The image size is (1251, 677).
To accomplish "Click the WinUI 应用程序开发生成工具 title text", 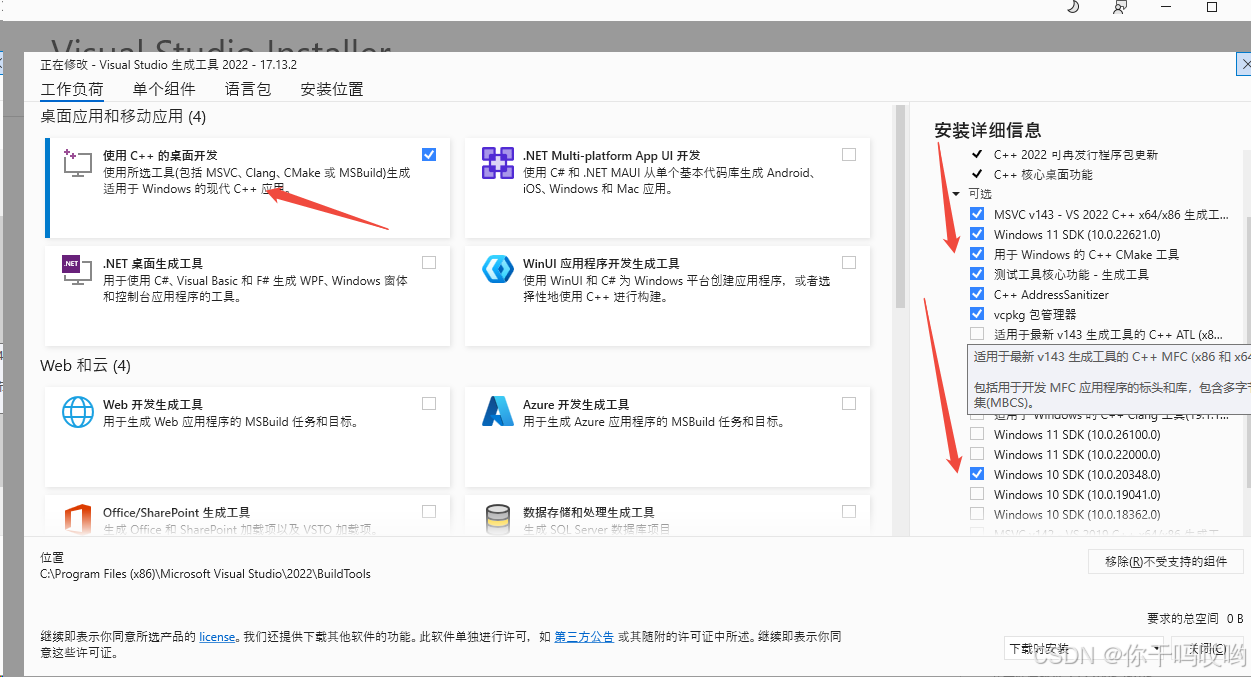I will coord(601,263).
